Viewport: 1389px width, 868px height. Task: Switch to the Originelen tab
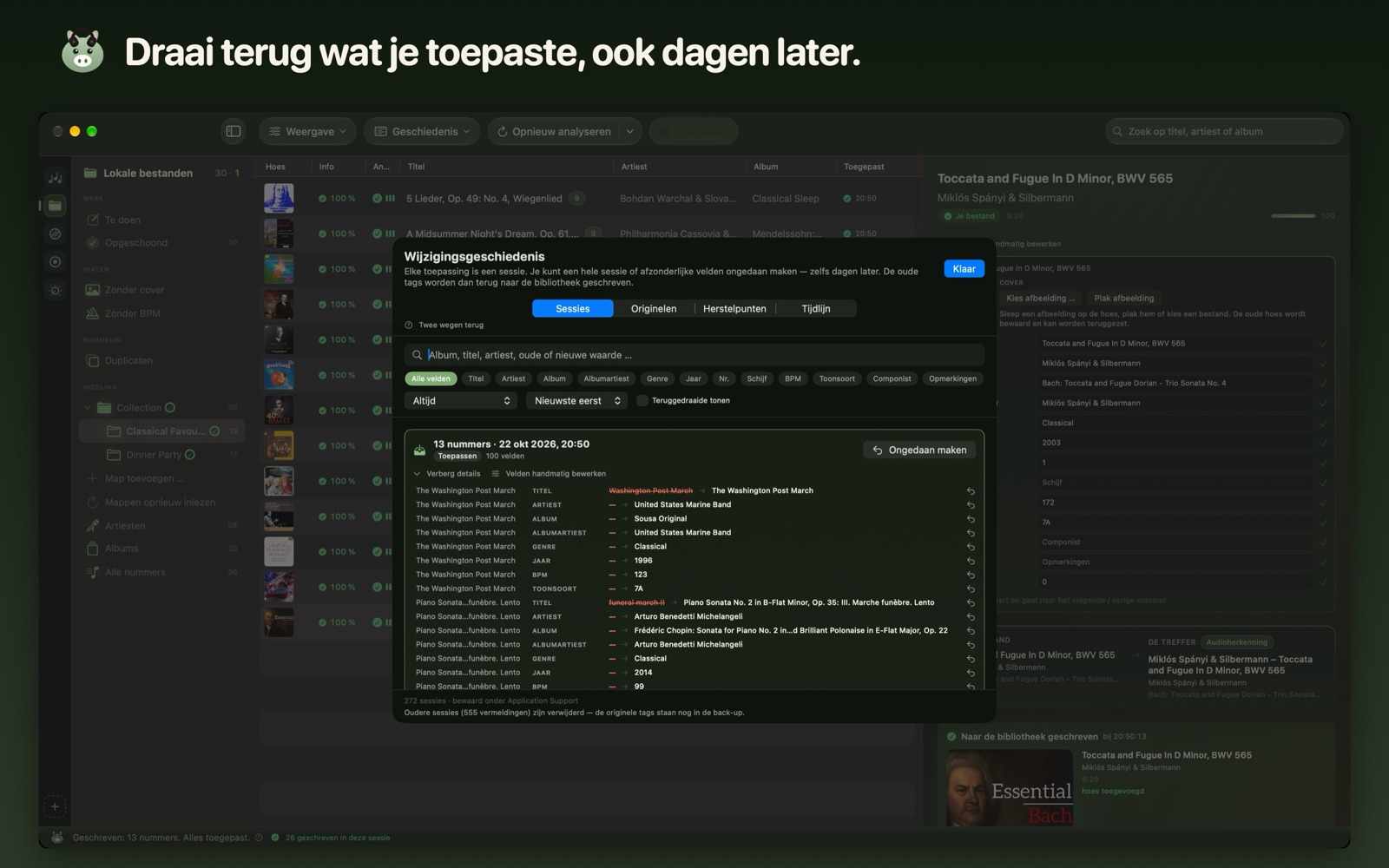(x=653, y=309)
